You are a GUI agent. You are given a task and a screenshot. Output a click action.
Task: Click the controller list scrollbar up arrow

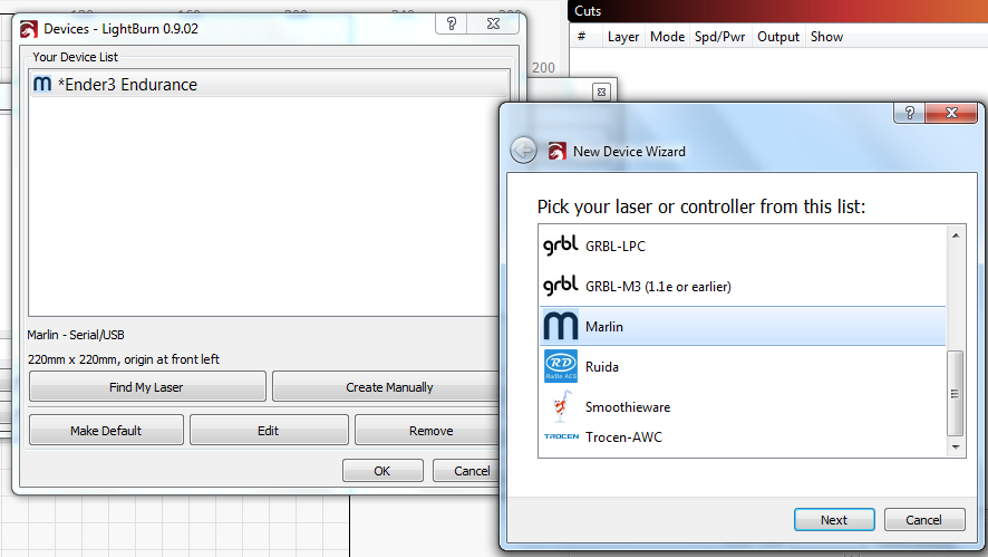pos(956,236)
